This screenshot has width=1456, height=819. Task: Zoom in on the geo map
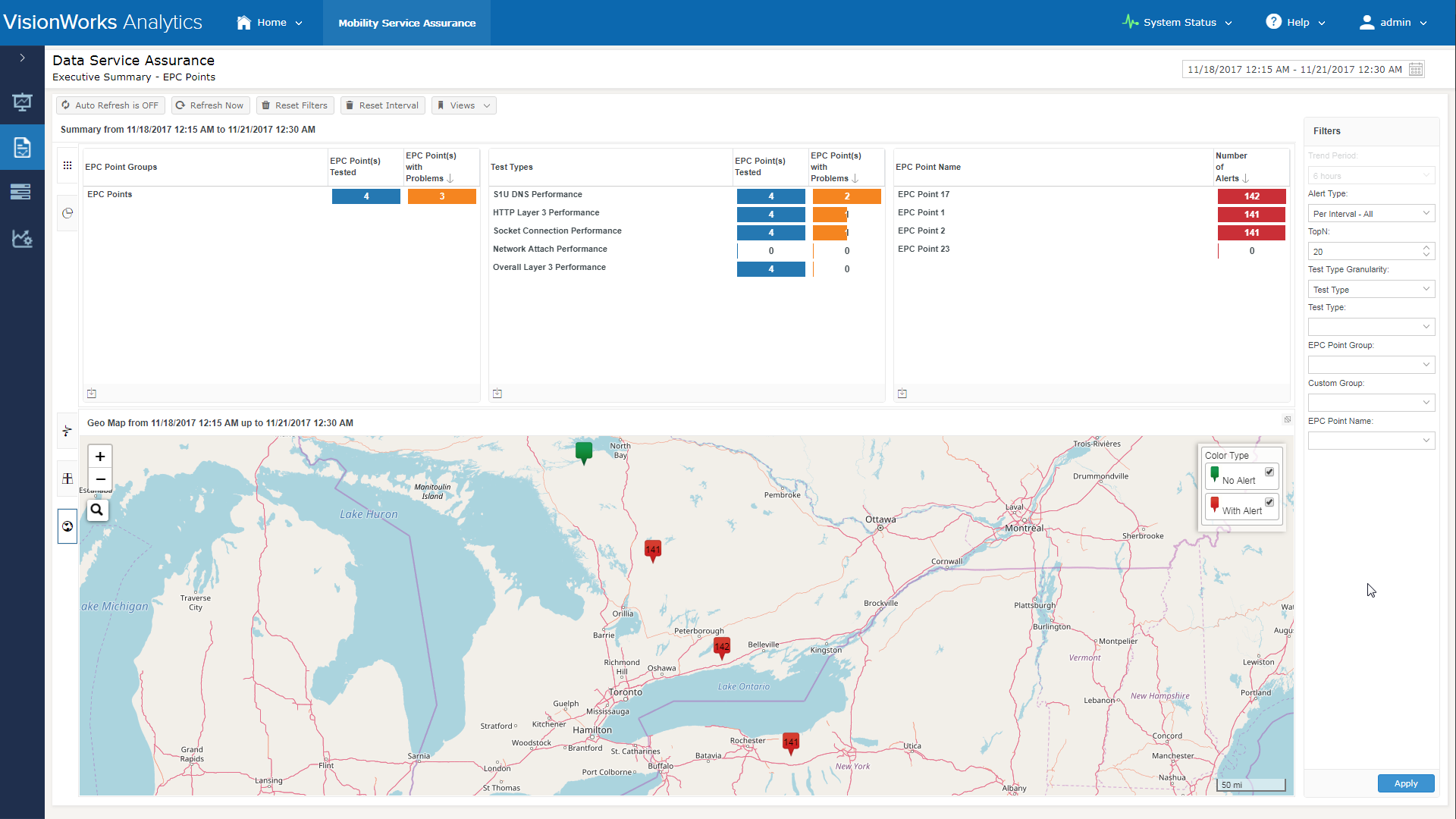coord(100,457)
